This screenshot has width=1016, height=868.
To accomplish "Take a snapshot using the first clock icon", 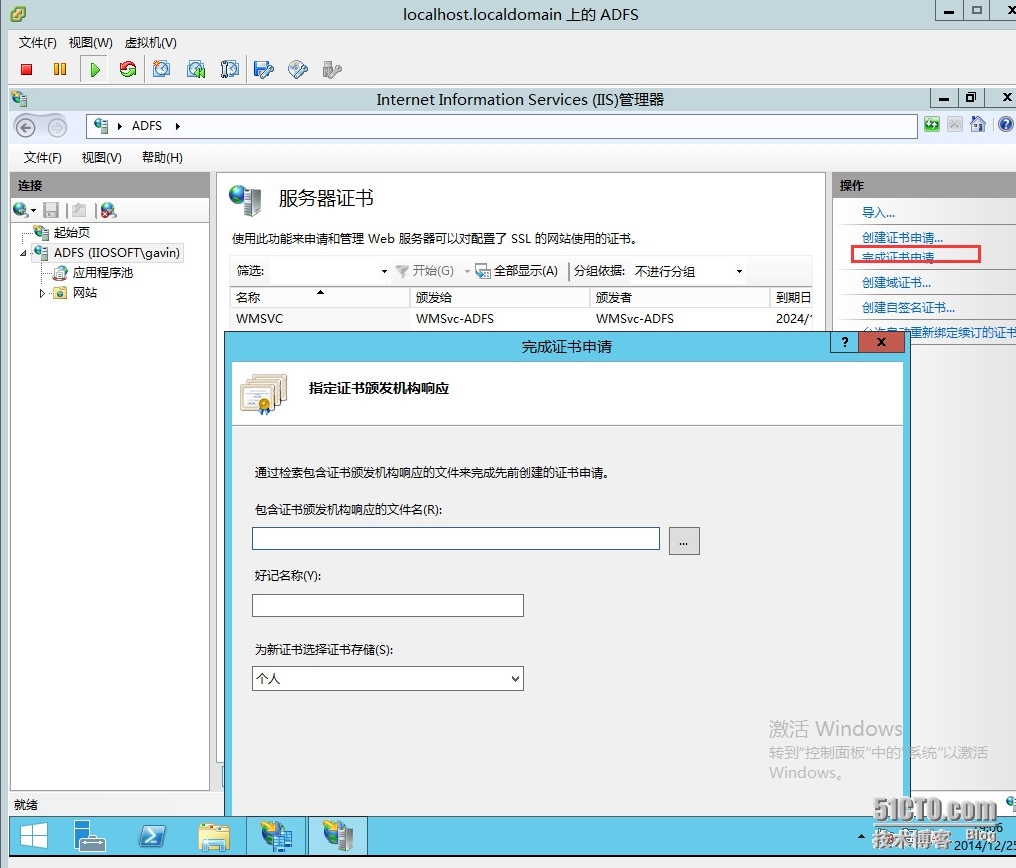I will tap(161, 69).
